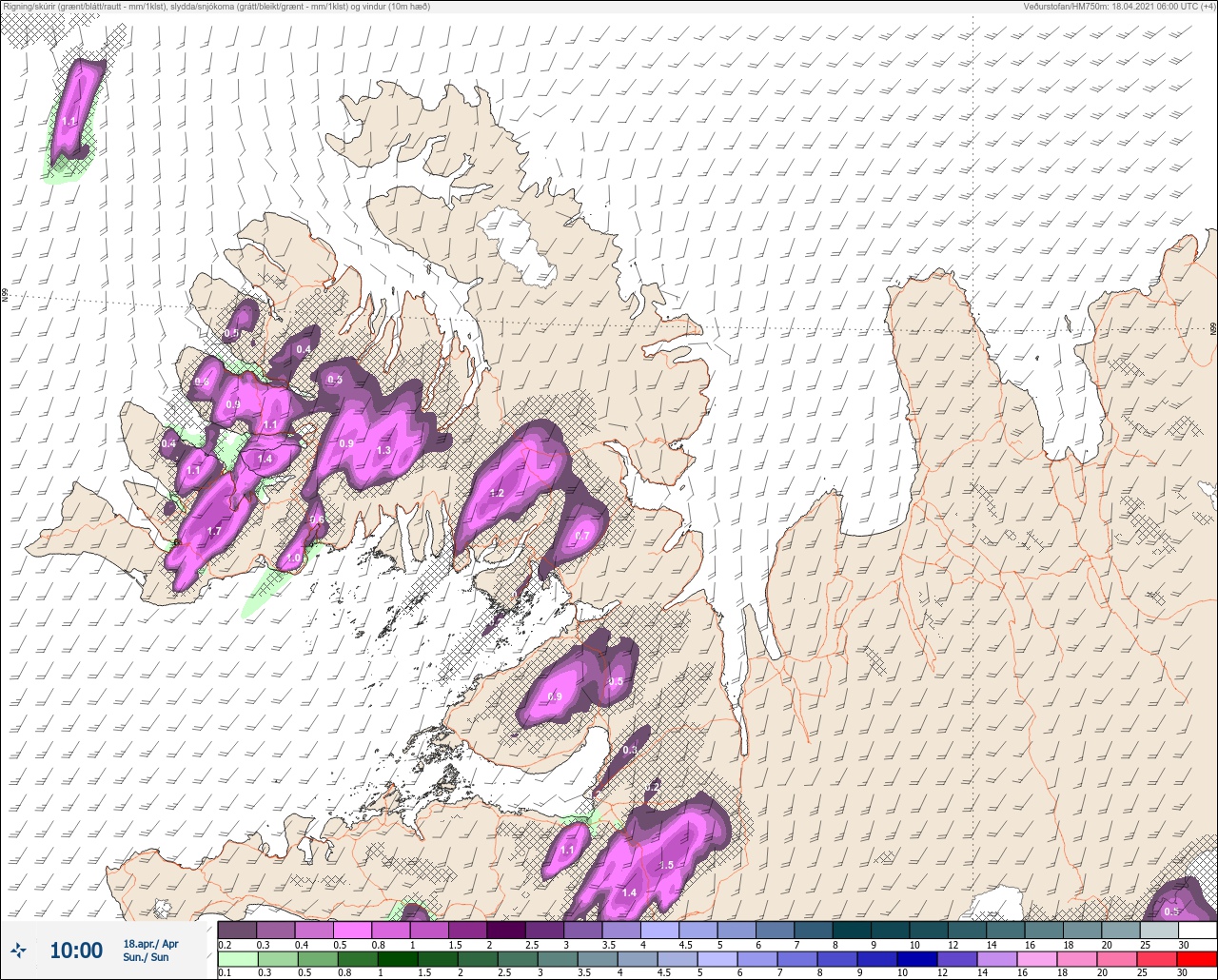Click the 1.5 precipitation value on map
1218x980 pixels.
click(666, 865)
